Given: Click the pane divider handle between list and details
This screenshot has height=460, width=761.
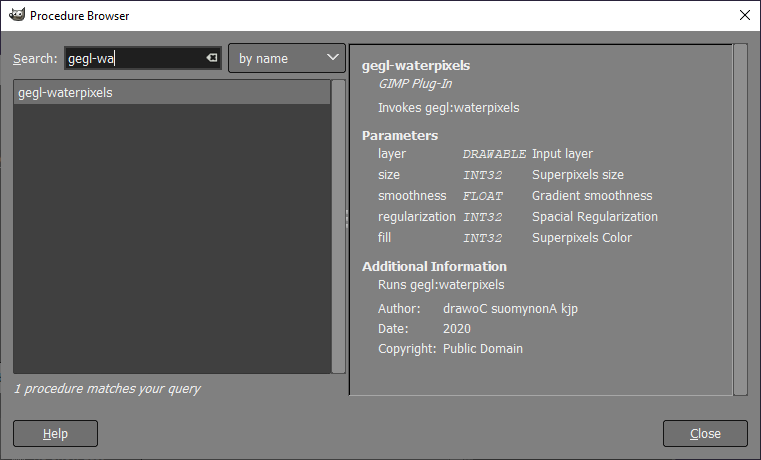Looking at the screenshot, I should [347, 219].
